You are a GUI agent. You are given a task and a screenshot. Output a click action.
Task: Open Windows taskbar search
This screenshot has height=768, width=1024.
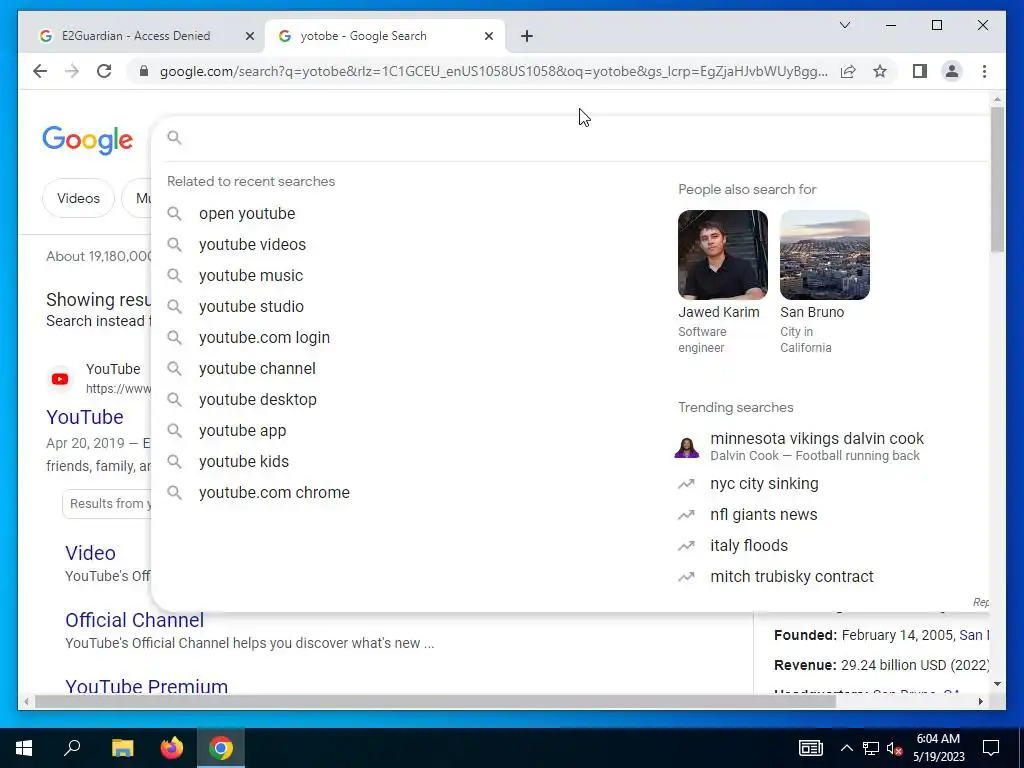[72, 748]
